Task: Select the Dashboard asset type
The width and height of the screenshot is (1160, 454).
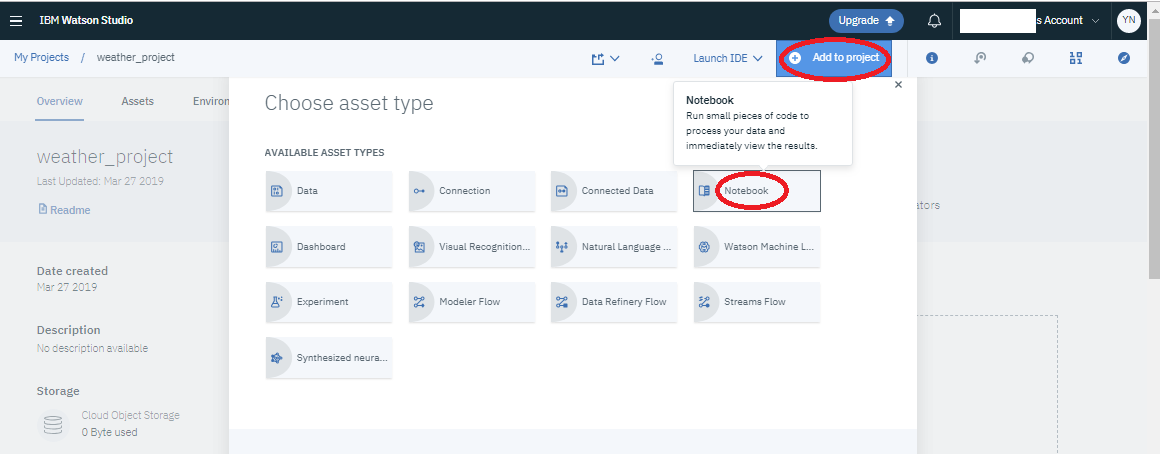Action: pyautogui.click(x=328, y=246)
